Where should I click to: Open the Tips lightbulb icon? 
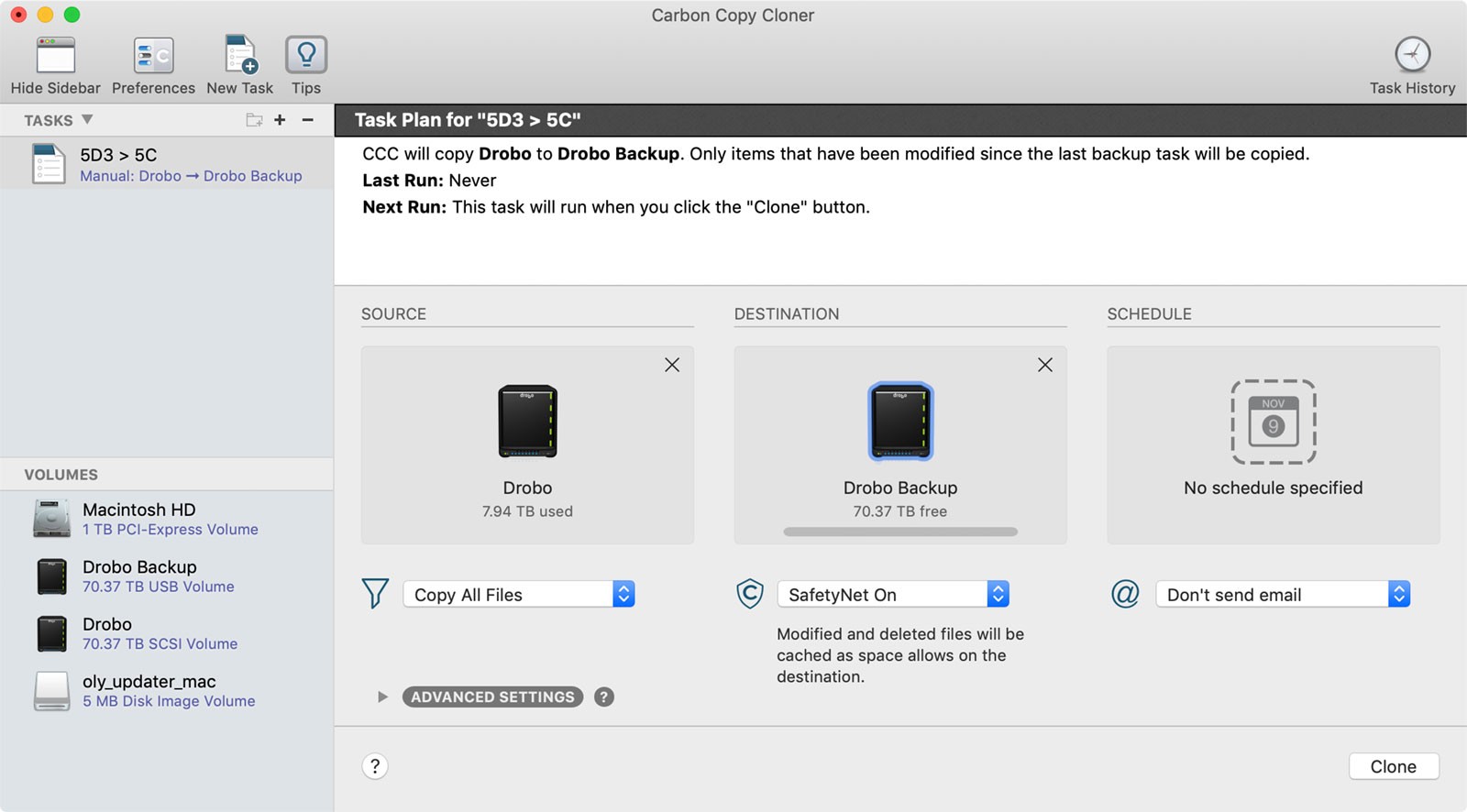click(x=306, y=56)
